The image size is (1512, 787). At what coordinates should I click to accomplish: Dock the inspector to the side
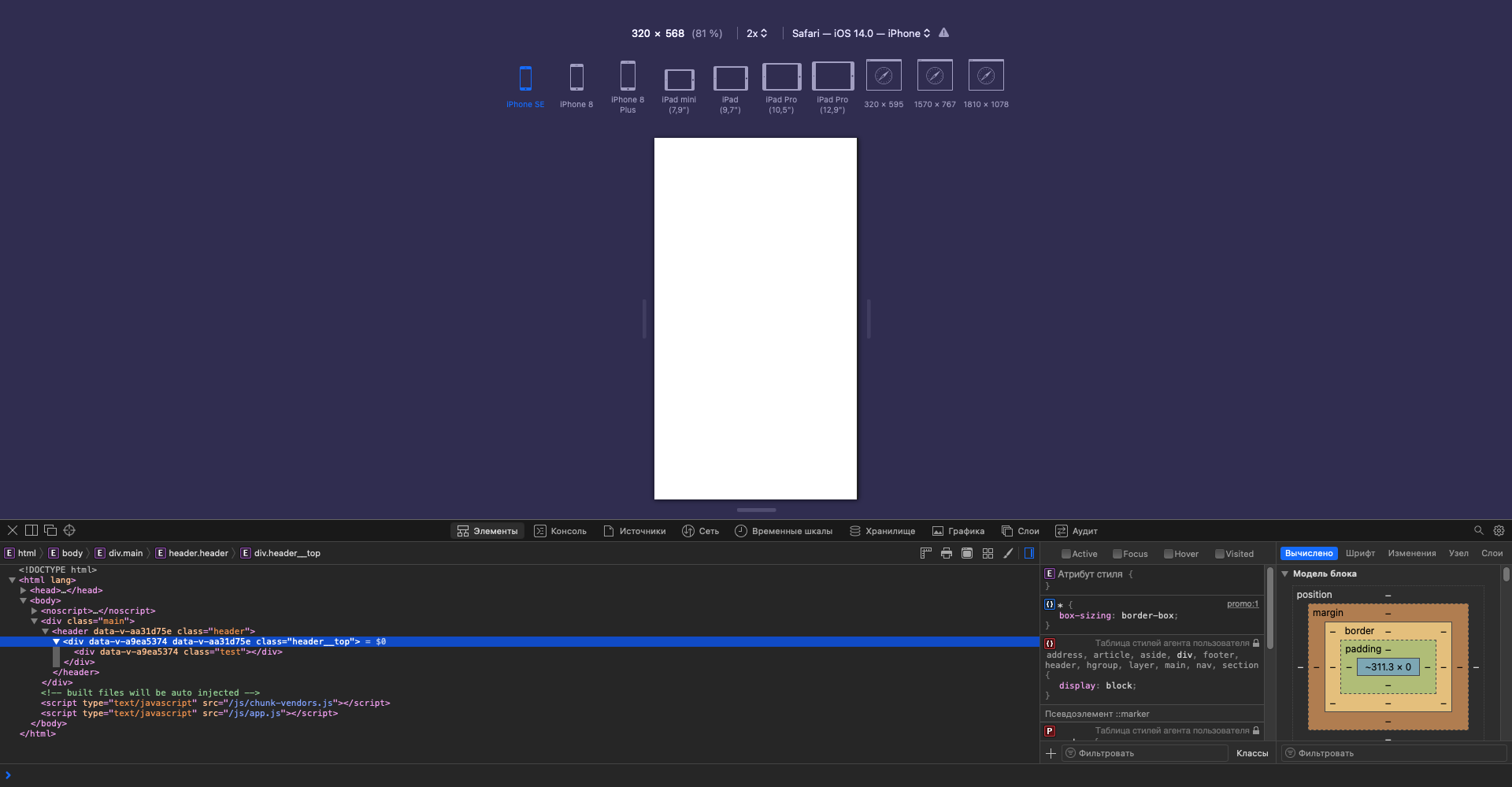click(x=31, y=530)
